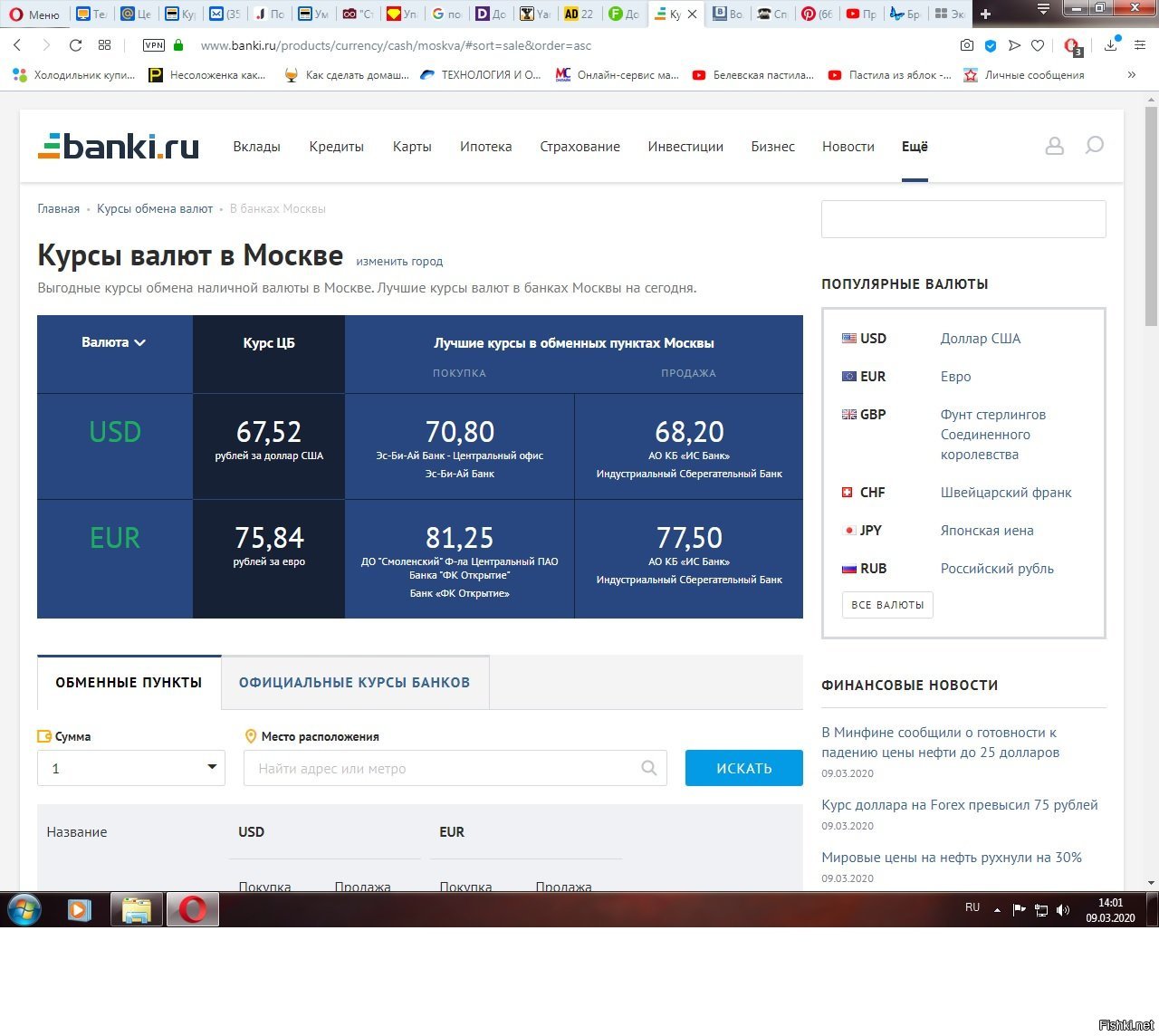Screen dimensions: 1159x1036
Task: Click the magnifier icon inside address field
Action: (649, 768)
